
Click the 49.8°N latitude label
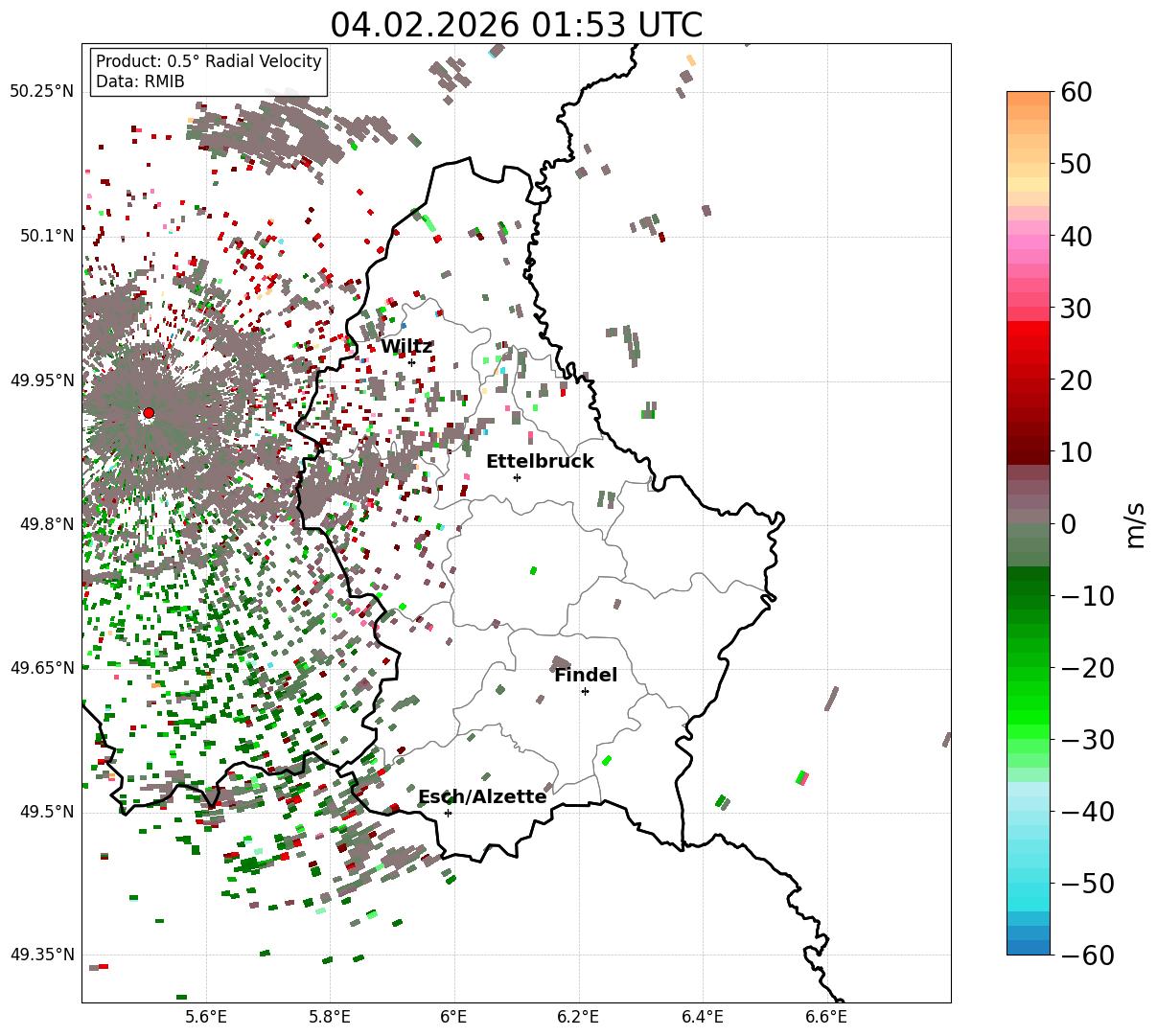47,524
